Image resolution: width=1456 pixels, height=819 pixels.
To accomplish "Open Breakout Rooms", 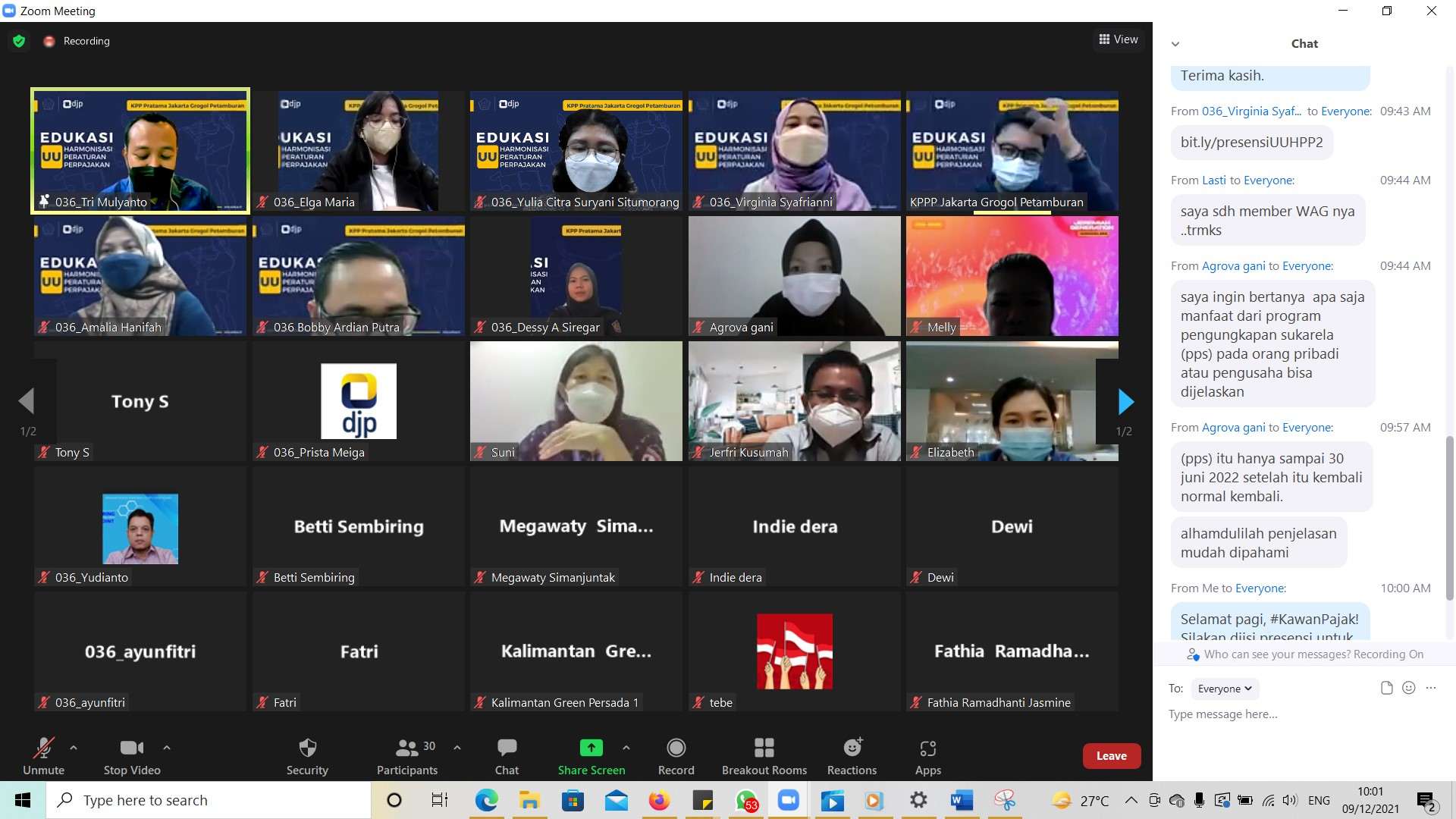I will click(764, 756).
